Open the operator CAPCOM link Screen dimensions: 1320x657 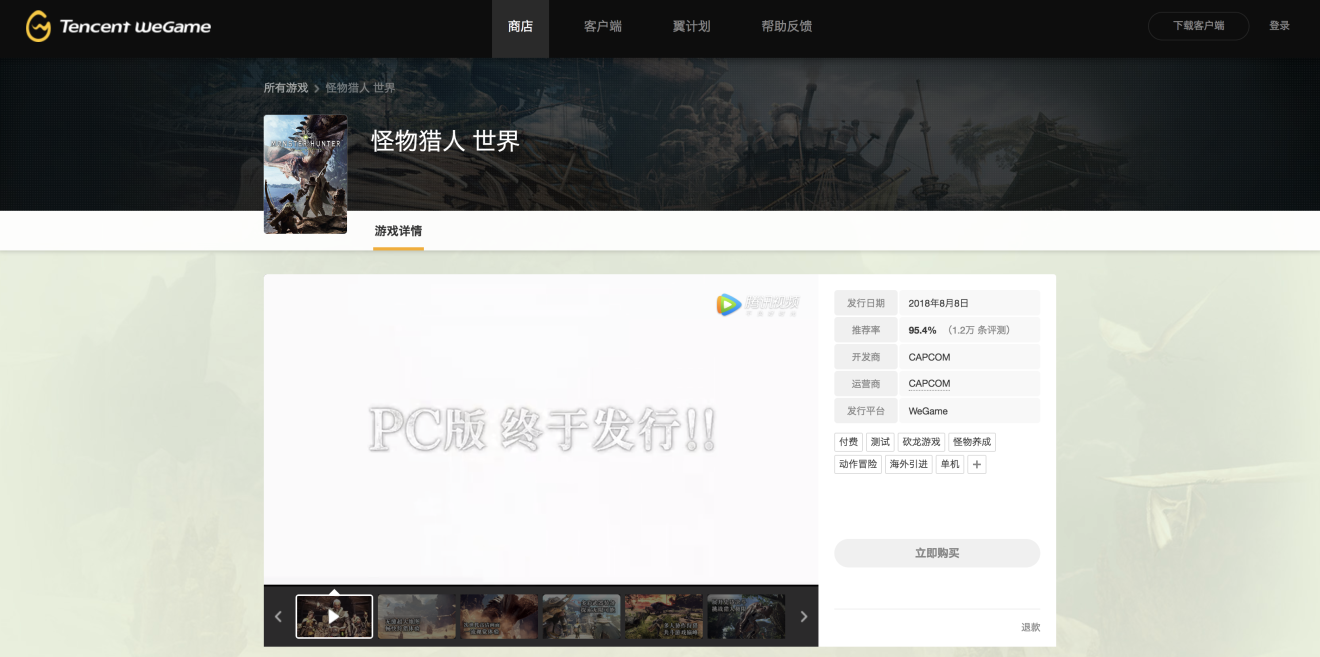[929, 384]
